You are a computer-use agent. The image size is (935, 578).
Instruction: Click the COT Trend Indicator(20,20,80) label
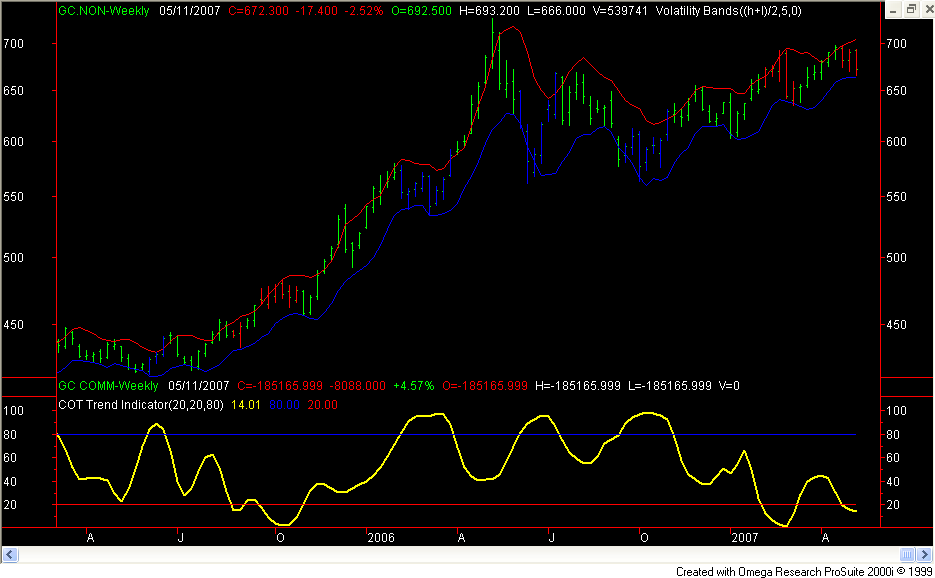(x=141, y=405)
